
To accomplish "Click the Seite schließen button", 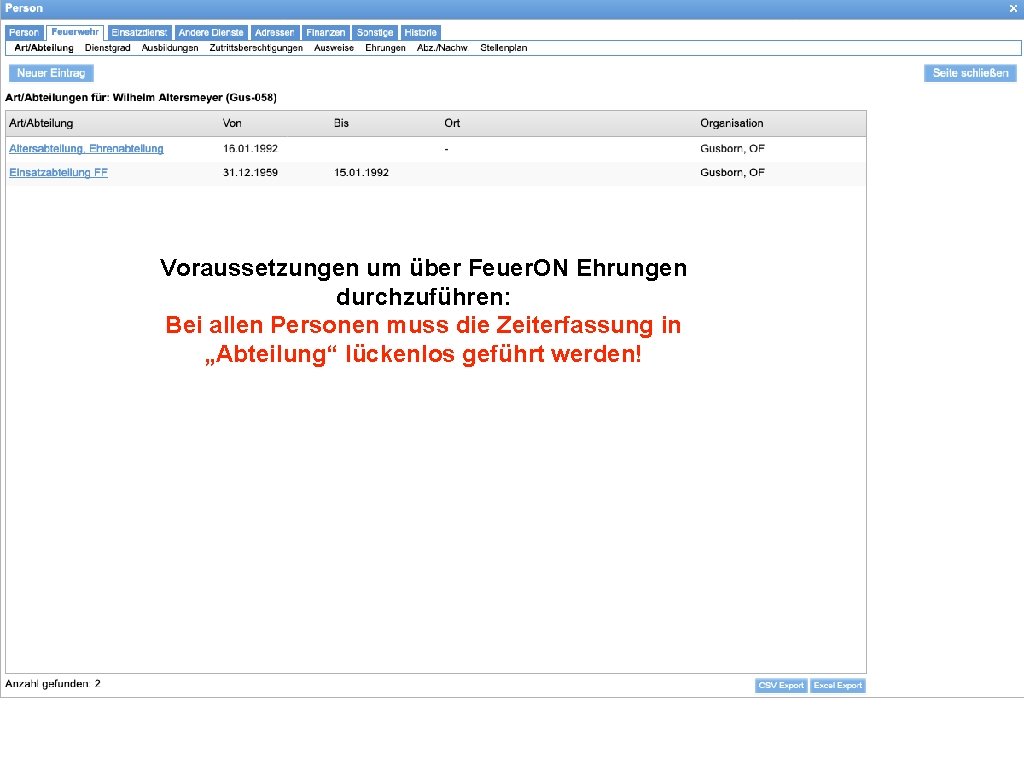I will (970, 73).
